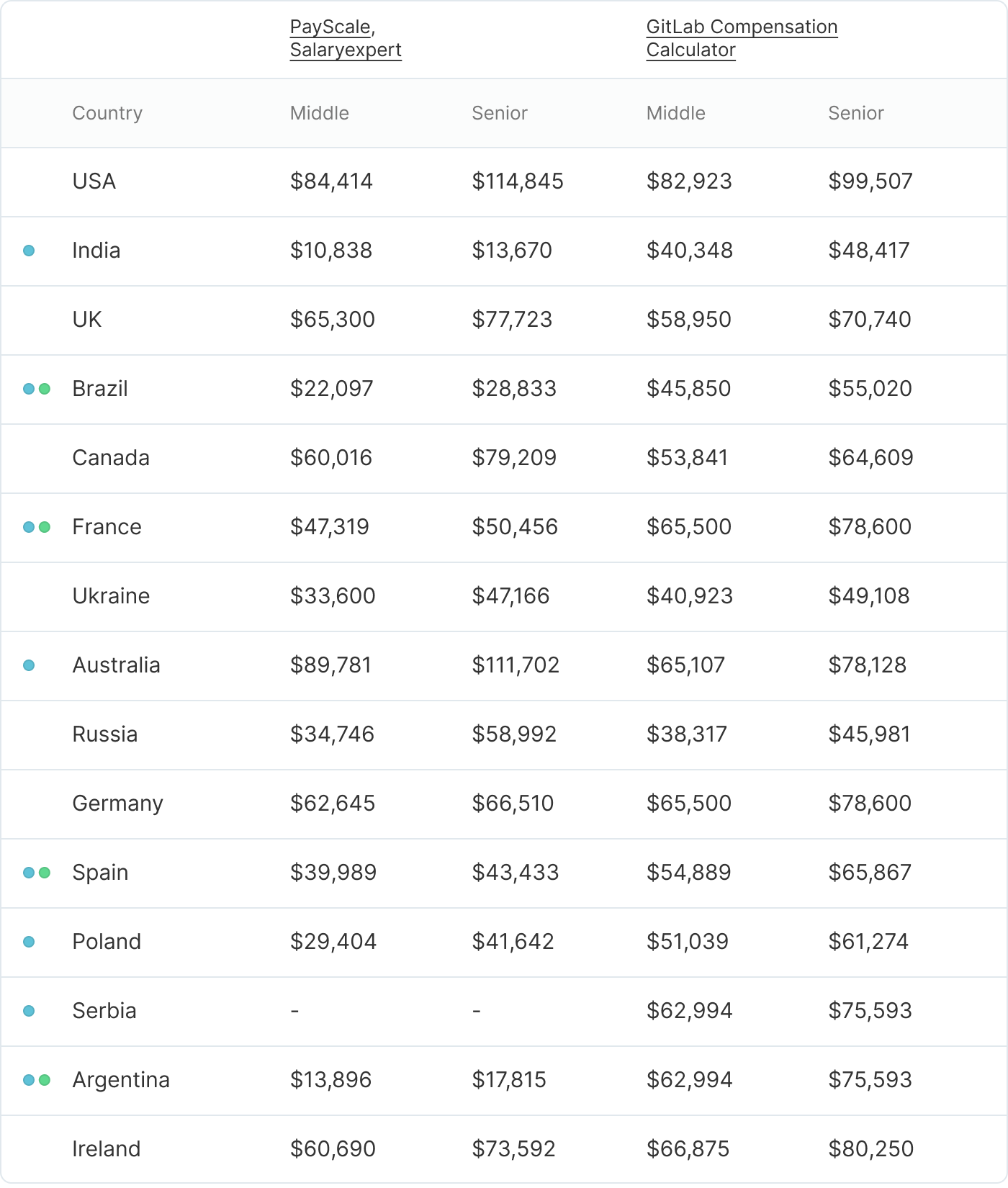Screen dimensions: 1008x1188
Task: Click the blue dot beside Serbia
Action: click(29, 1011)
